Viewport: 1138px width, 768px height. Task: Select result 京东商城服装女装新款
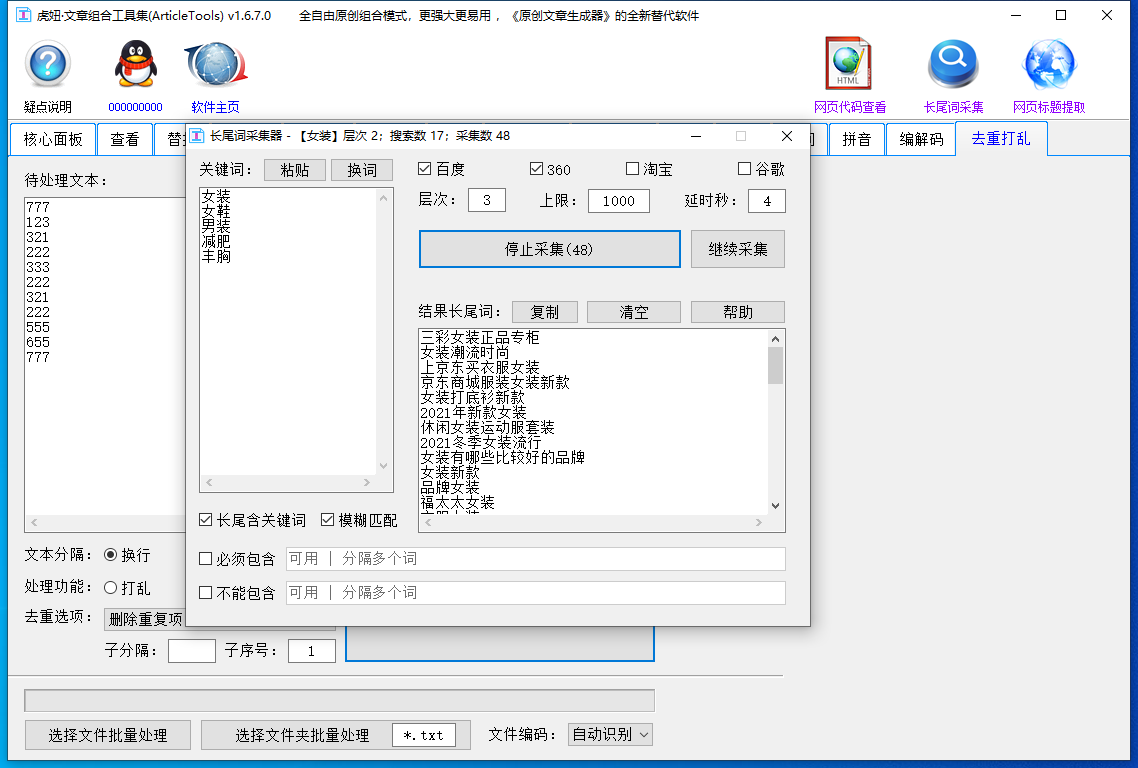coord(495,383)
